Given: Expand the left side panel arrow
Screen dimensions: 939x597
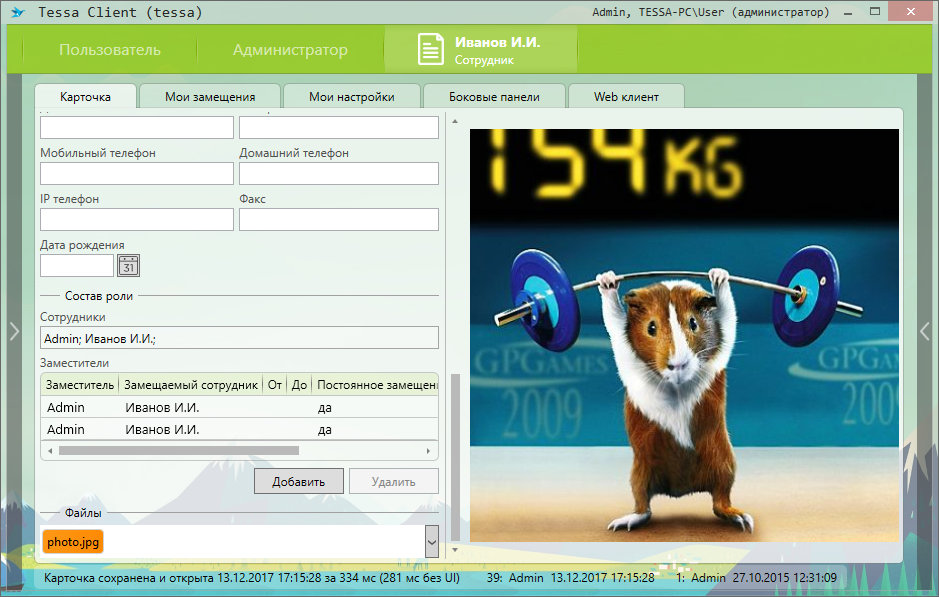Looking at the screenshot, I should click(14, 331).
